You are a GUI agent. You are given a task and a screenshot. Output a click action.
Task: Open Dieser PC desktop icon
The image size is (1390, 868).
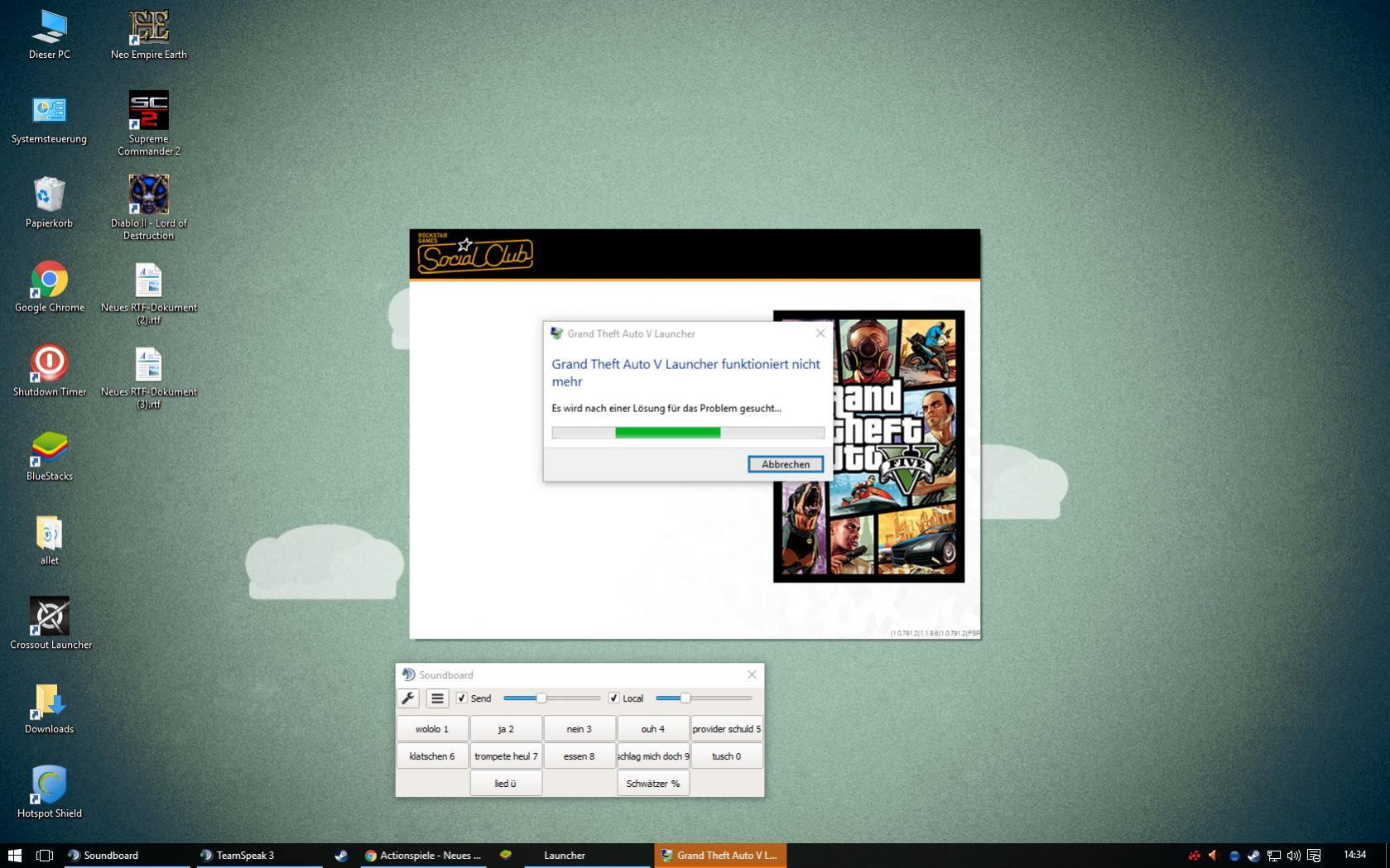pos(50,35)
